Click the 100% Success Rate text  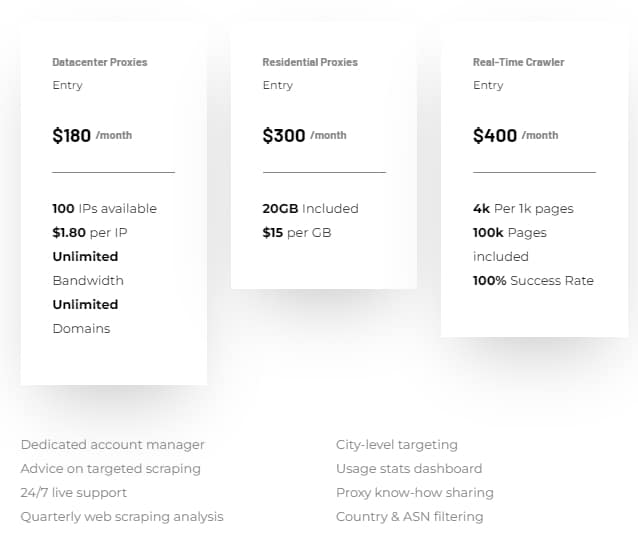[533, 281]
